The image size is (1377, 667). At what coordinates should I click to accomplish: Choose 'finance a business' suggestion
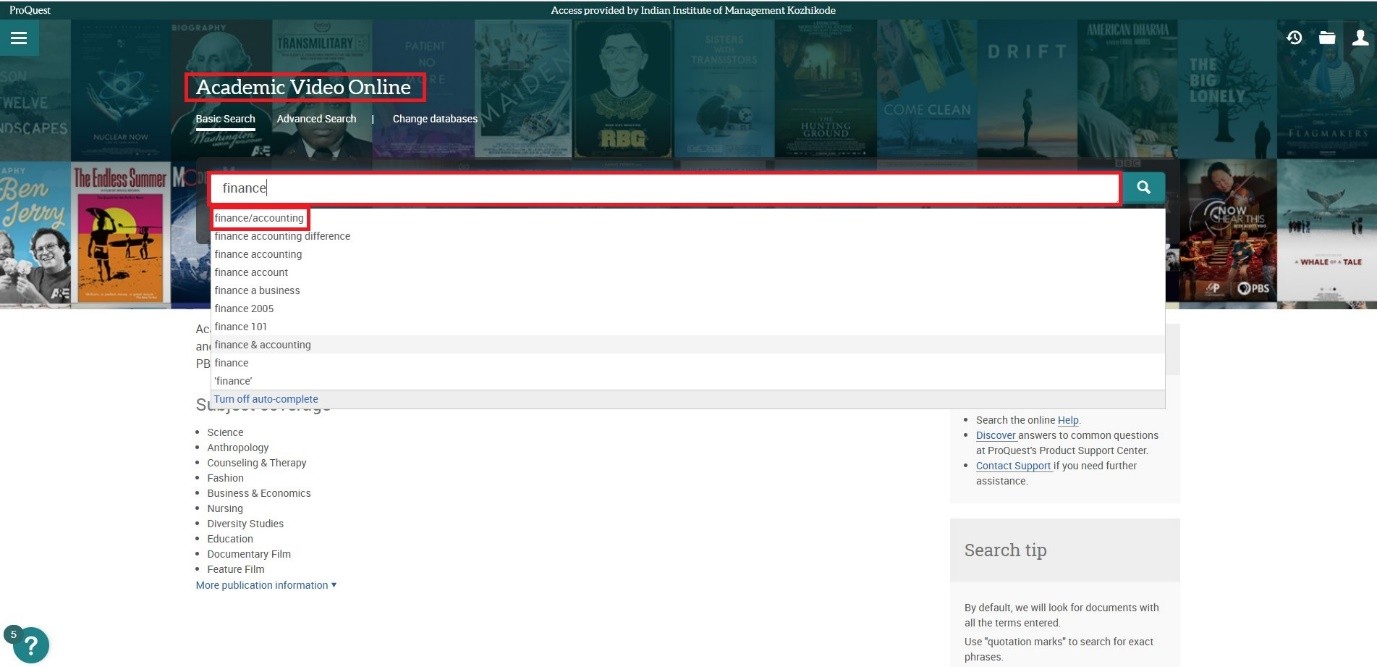[257, 290]
